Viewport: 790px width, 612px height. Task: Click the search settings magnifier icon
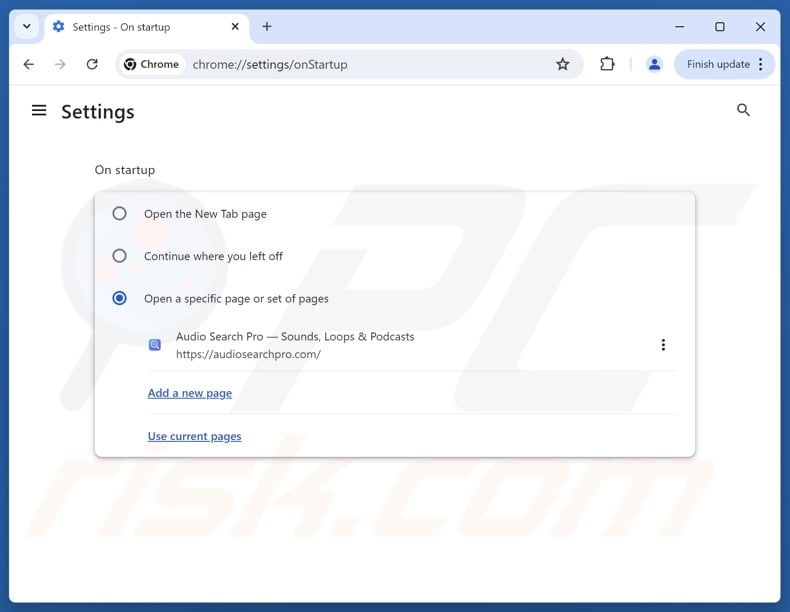click(x=743, y=110)
